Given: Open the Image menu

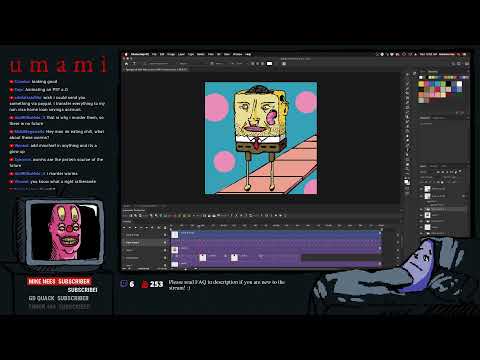Looking at the screenshot, I should (171, 54).
